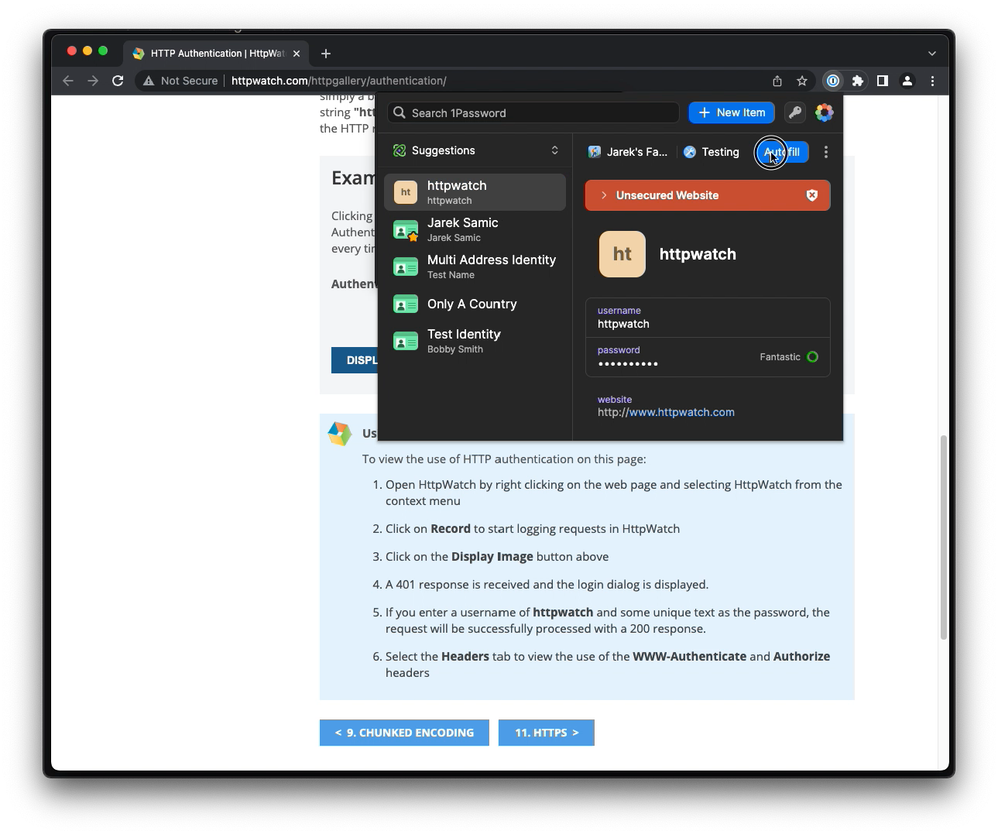
Task: Click the Chrome extensions puzzle icon
Action: pyautogui.click(x=857, y=81)
